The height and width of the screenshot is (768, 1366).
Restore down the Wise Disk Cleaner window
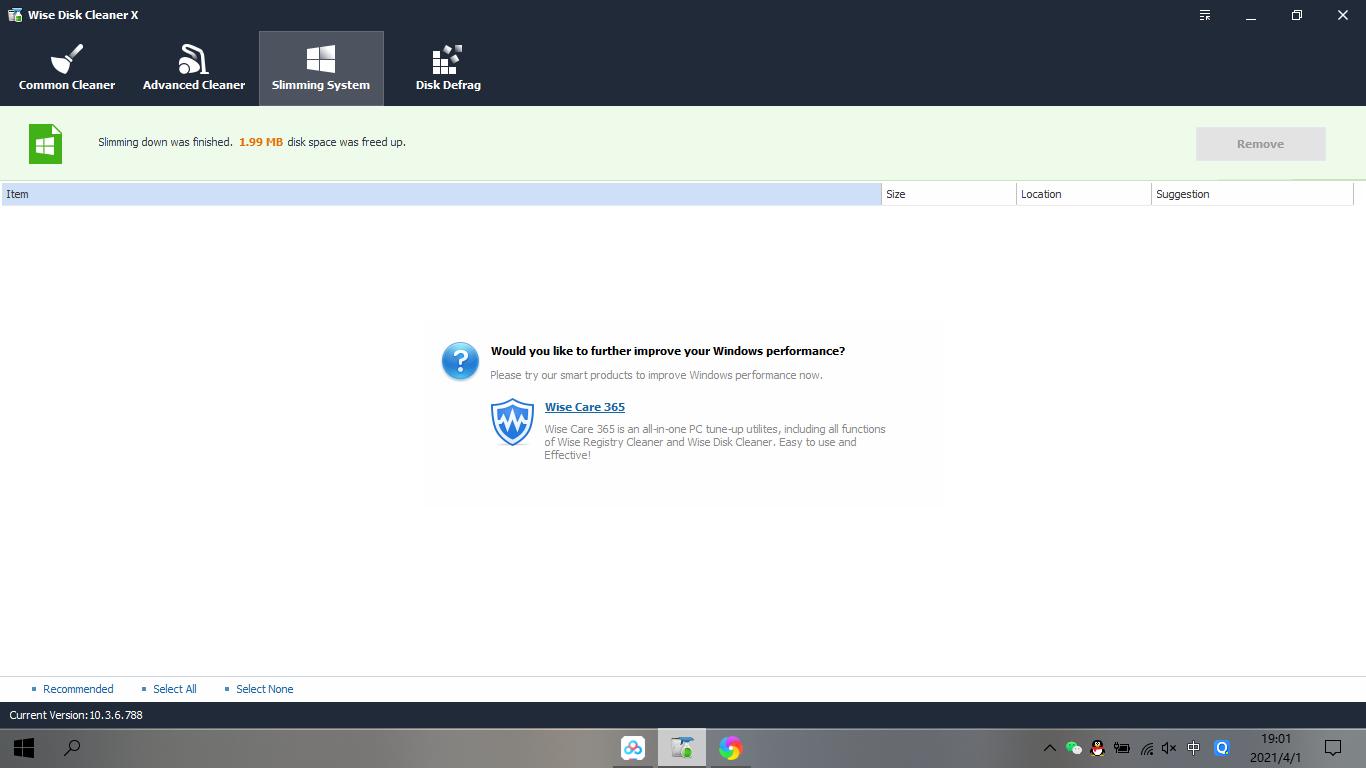click(x=1297, y=15)
